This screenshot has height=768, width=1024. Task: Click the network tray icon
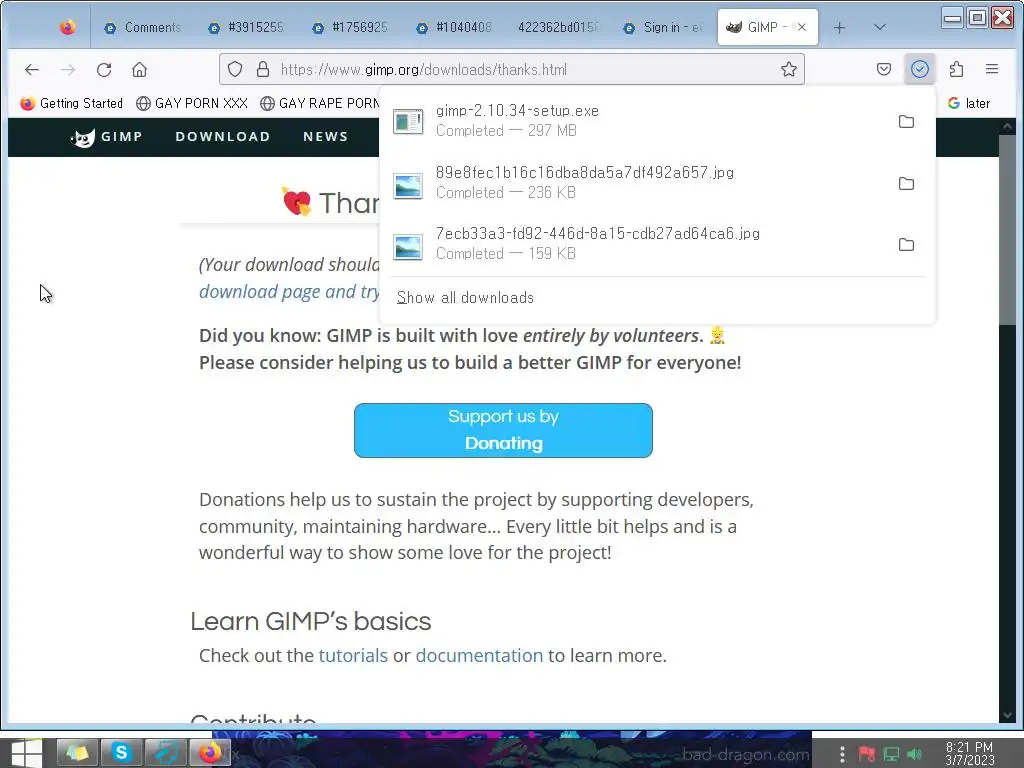pyautogui.click(x=891, y=754)
